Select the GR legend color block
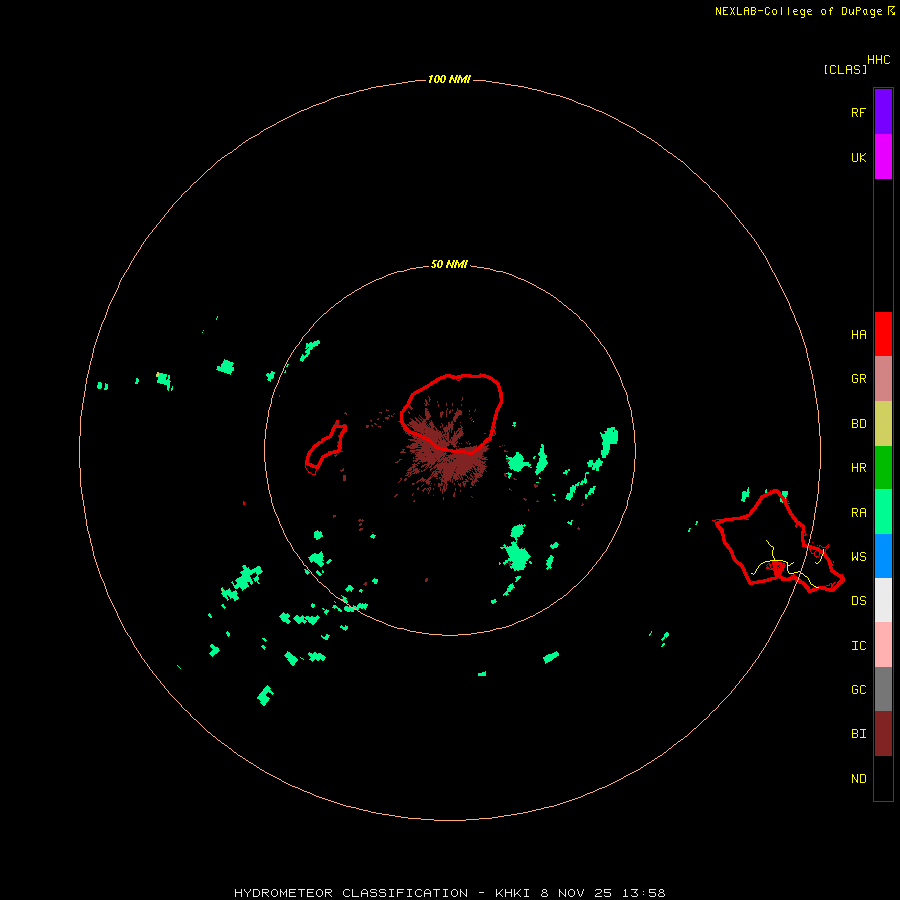The width and height of the screenshot is (900, 900). [x=883, y=379]
